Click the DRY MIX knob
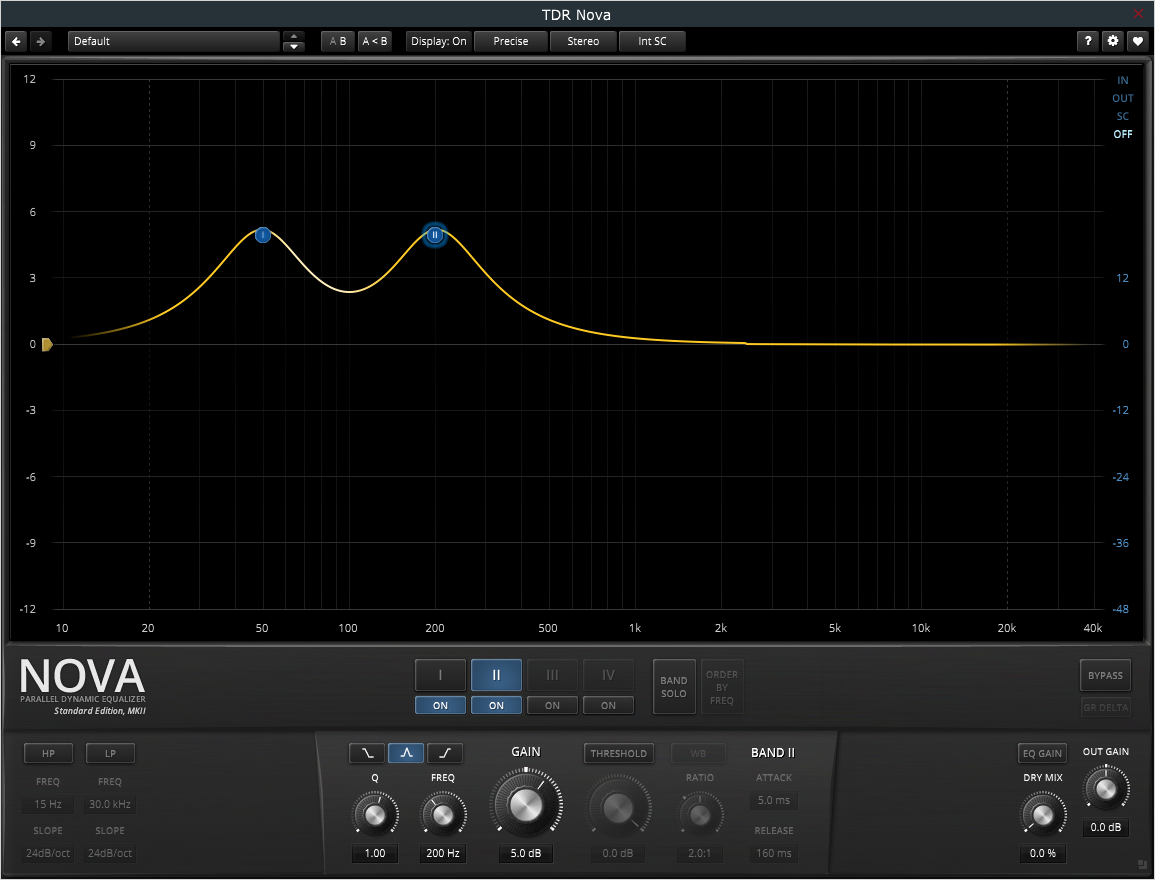The height and width of the screenshot is (880, 1155). point(1042,814)
